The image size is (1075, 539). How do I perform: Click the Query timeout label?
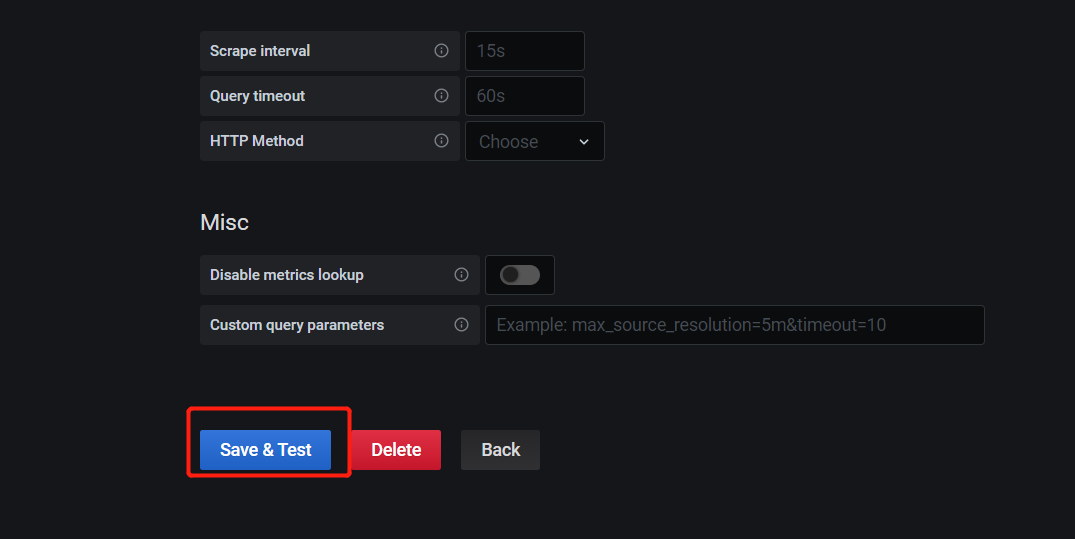point(257,96)
